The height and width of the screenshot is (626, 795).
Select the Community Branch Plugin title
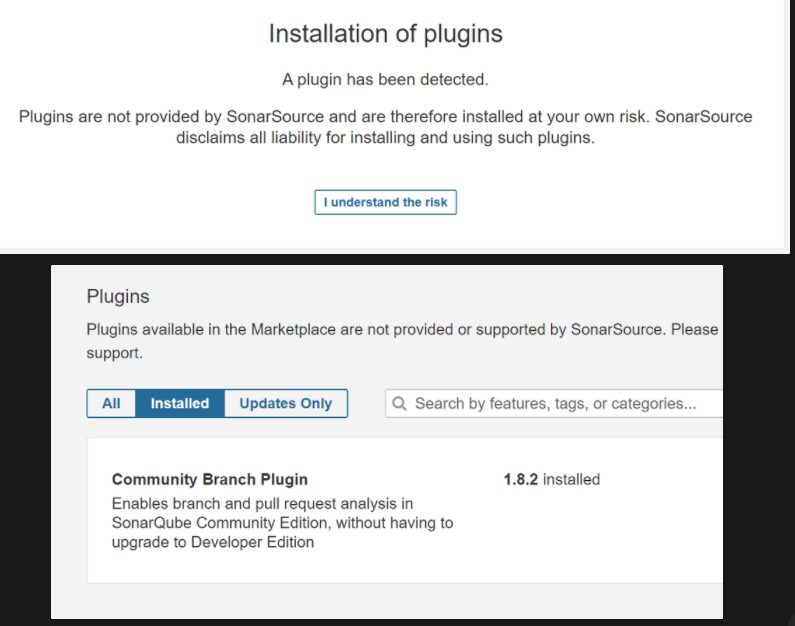209,480
